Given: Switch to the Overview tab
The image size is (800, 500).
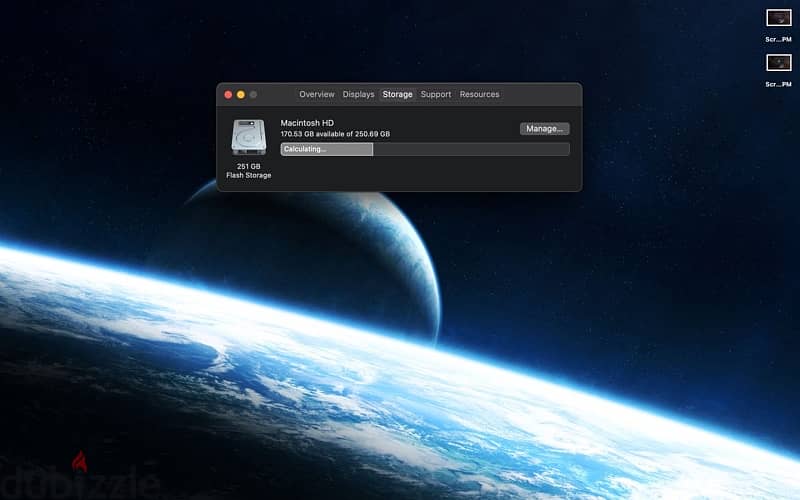Looking at the screenshot, I should click(x=316, y=94).
